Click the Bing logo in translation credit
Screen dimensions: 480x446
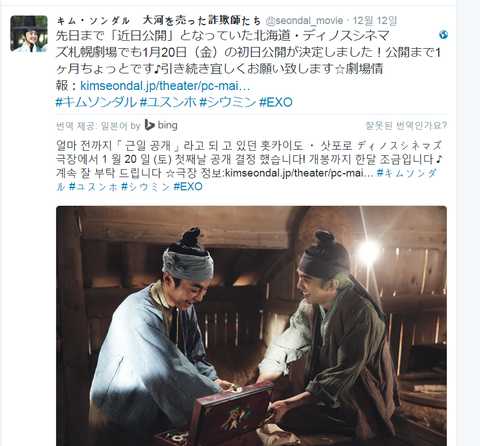click(x=161, y=125)
